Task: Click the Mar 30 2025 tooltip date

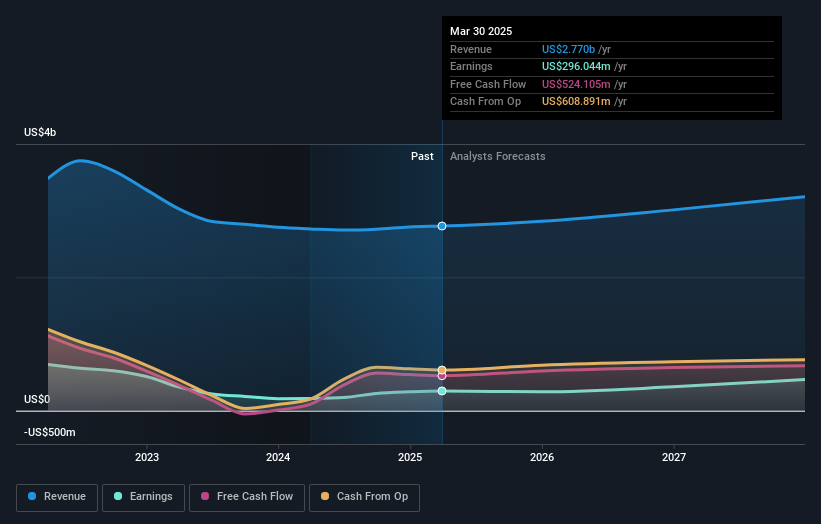Action: coord(481,31)
